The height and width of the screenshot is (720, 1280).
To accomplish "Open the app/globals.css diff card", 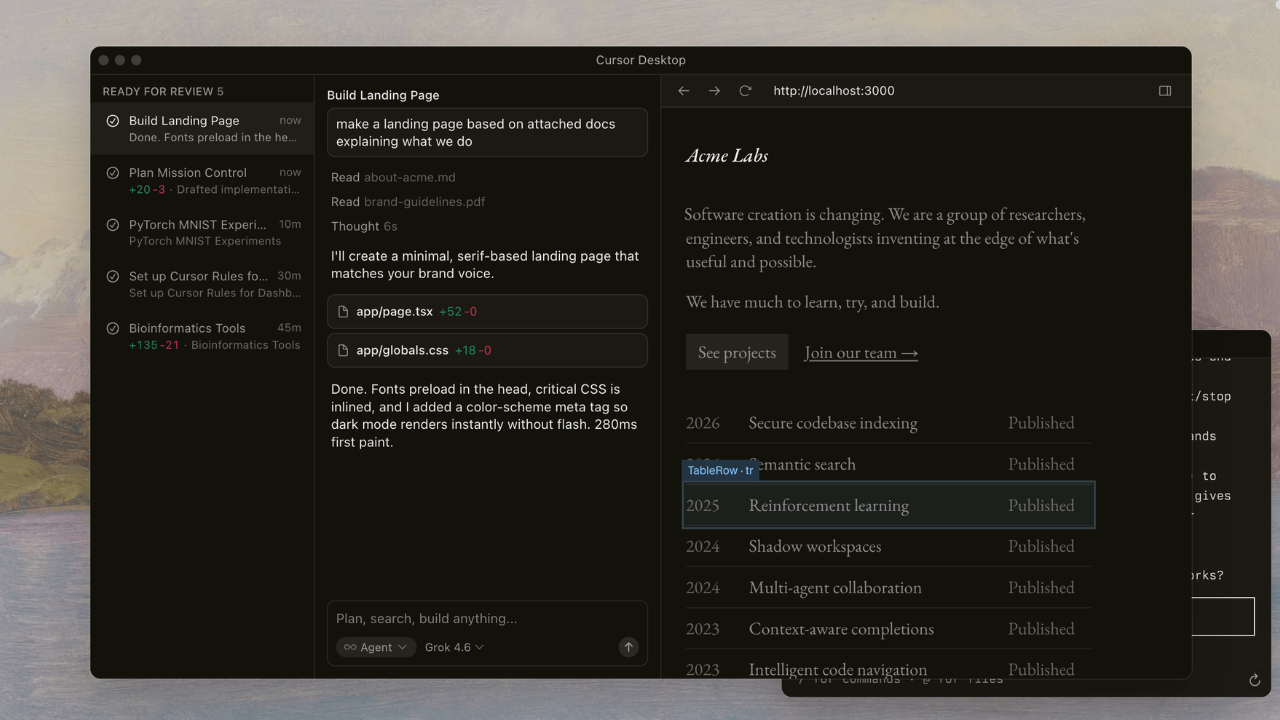I will [487, 351].
